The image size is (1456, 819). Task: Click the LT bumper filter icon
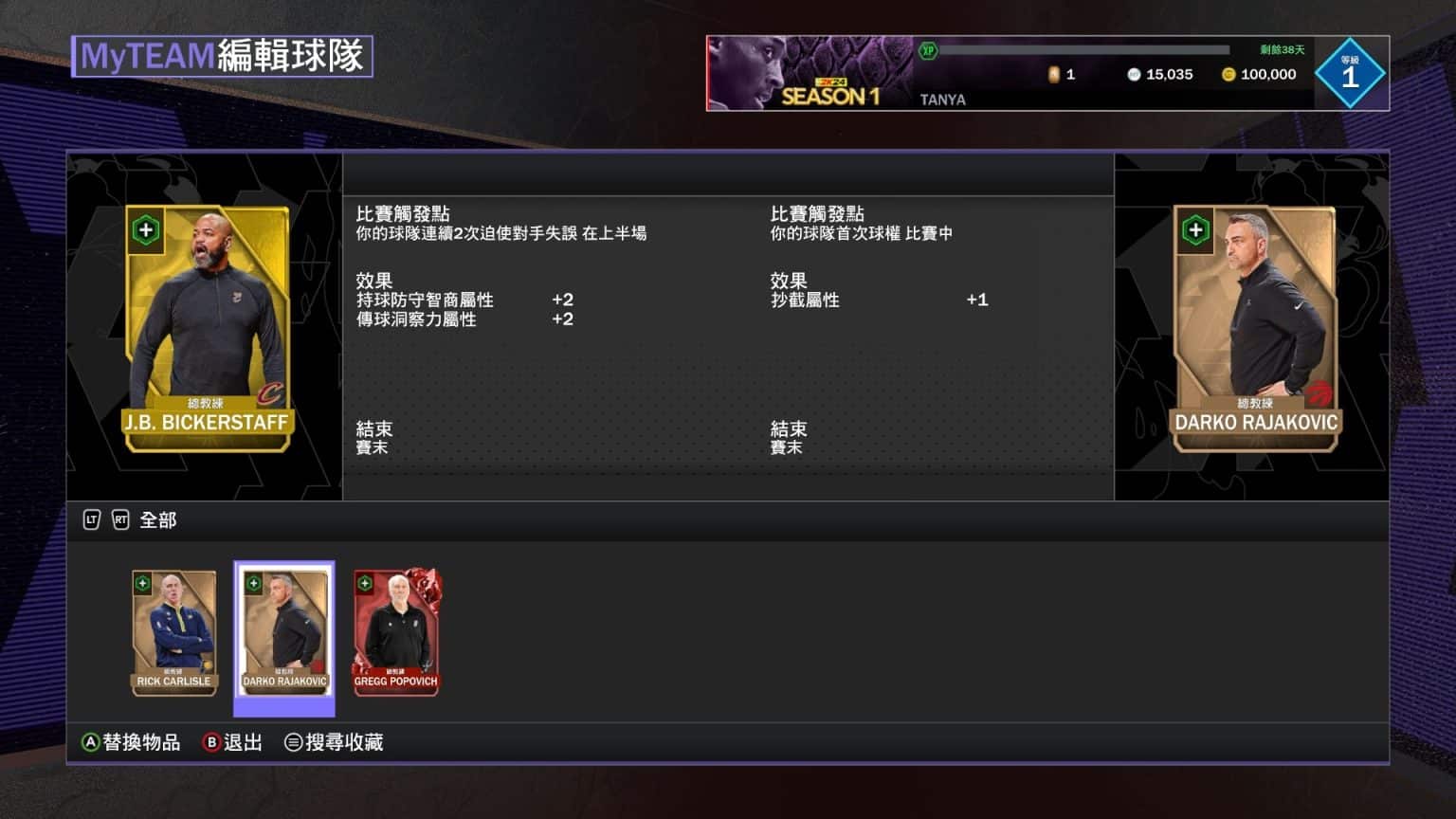pos(92,519)
